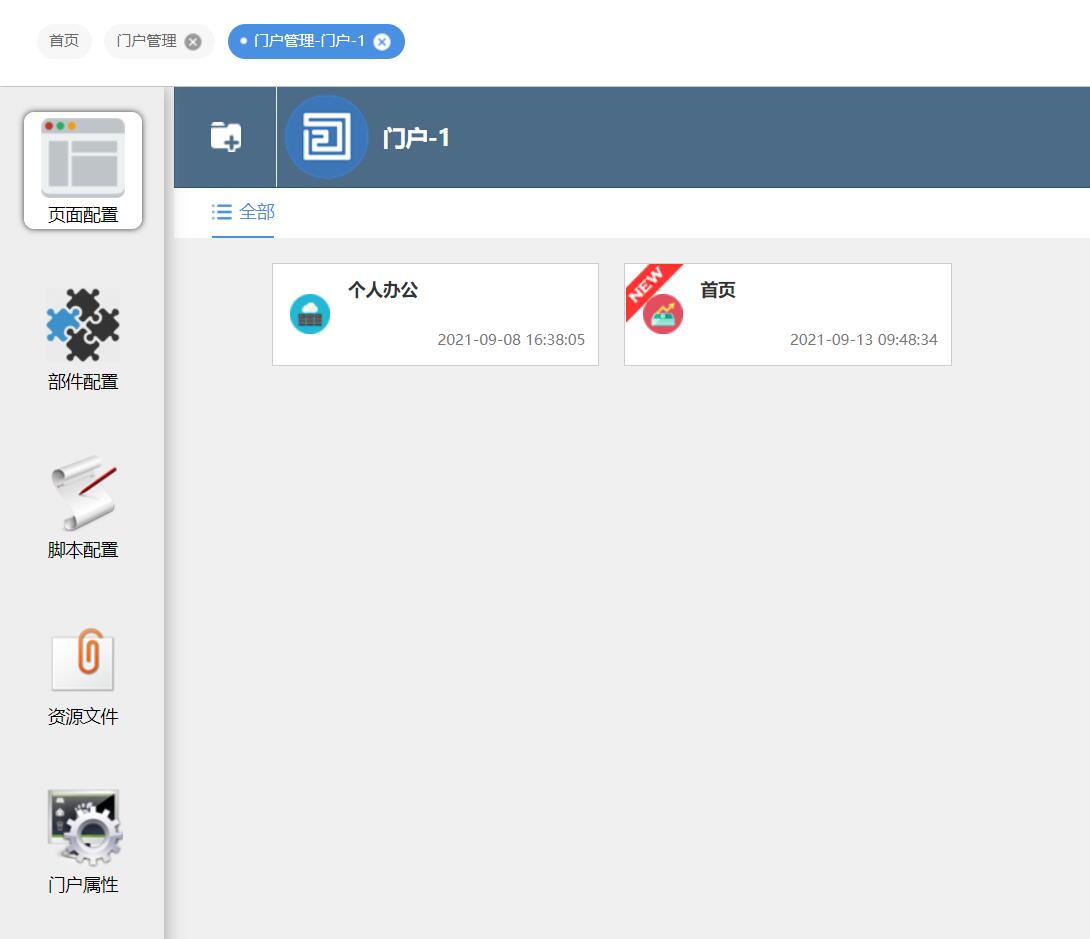Close the 门户管理 tab

pos(193,42)
